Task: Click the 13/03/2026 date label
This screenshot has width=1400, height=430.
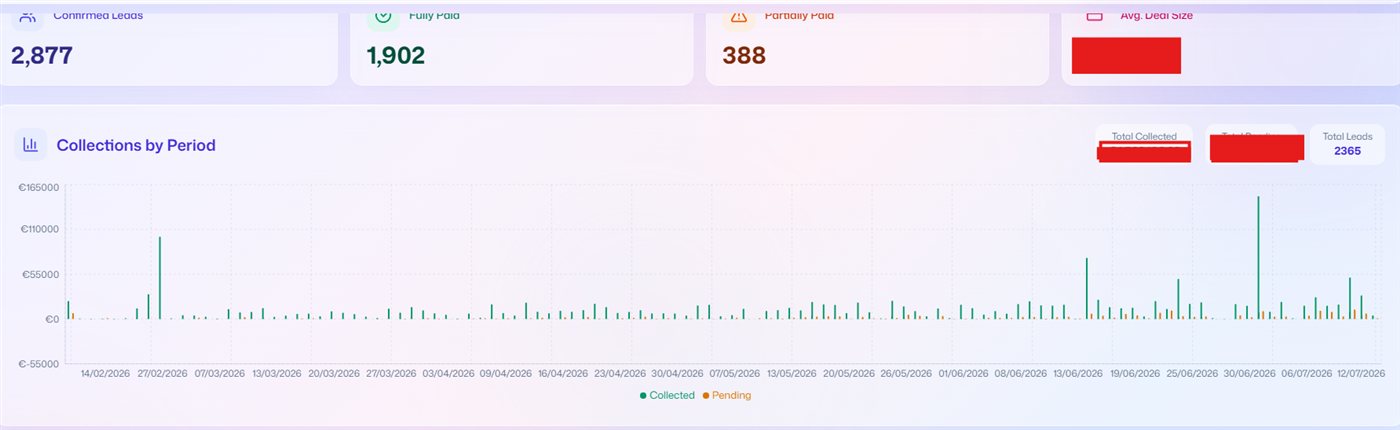Action: (x=276, y=373)
